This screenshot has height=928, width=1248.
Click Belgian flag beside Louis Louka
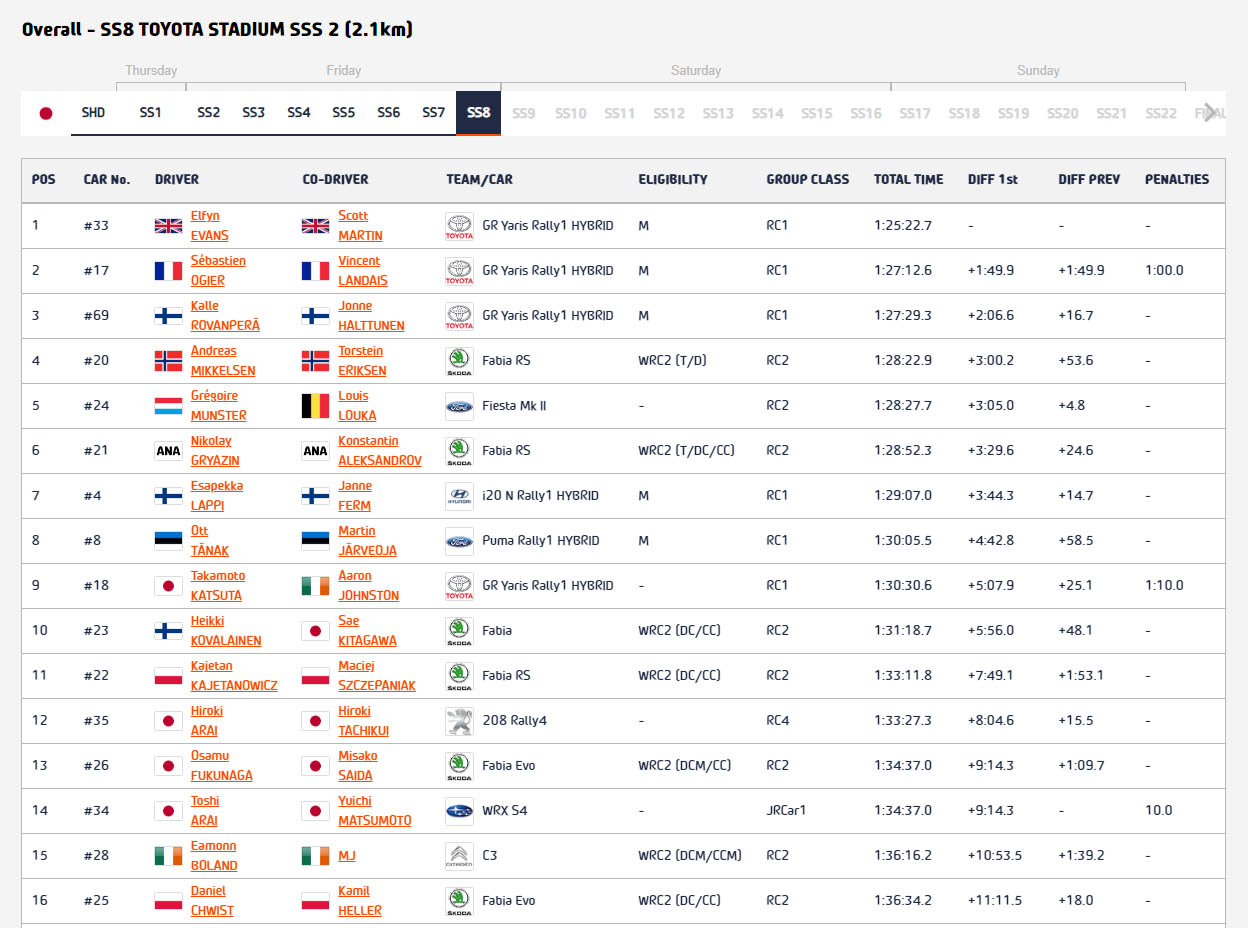315,406
